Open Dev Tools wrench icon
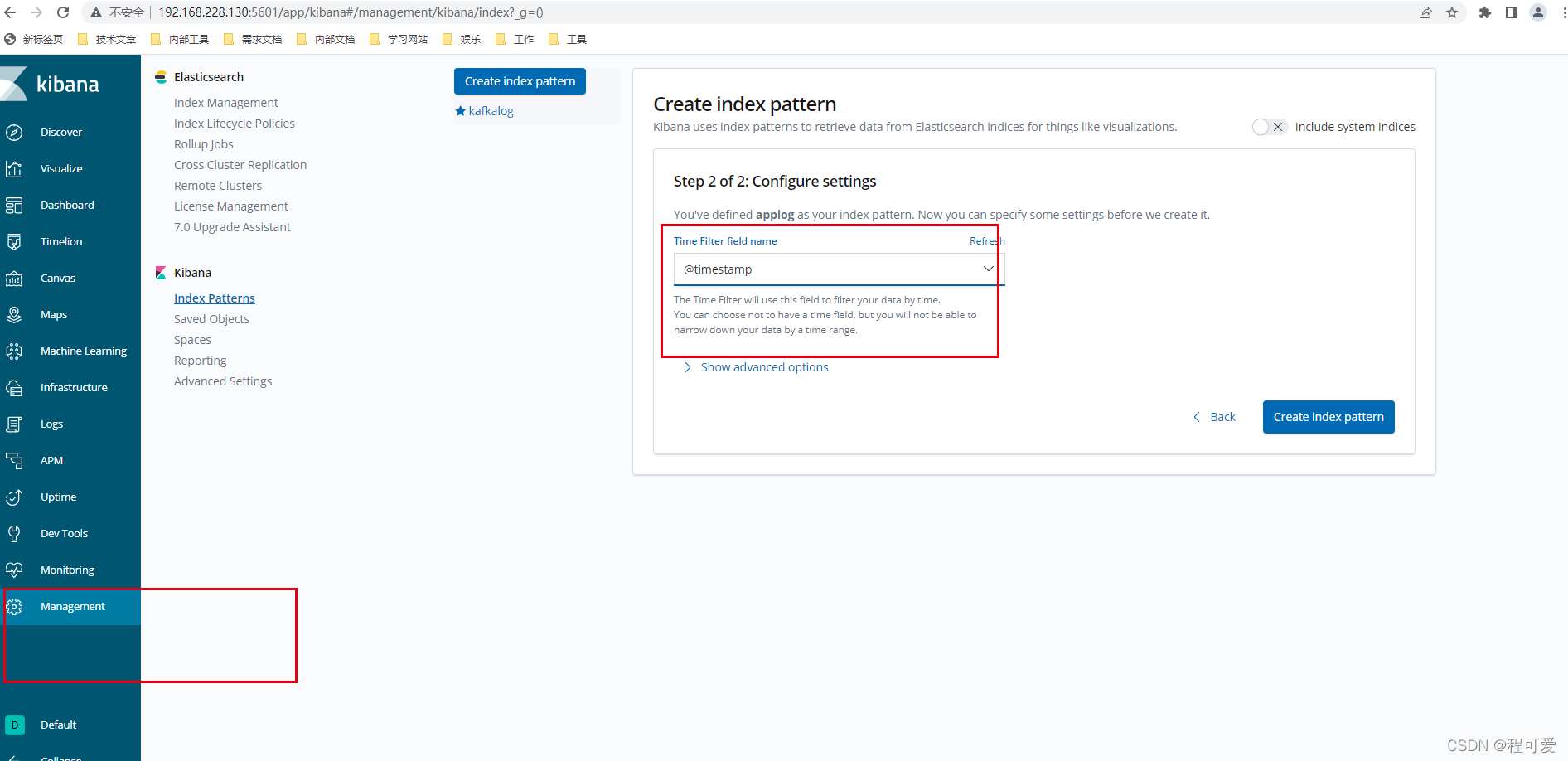The height and width of the screenshot is (761, 1568). coord(14,533)
